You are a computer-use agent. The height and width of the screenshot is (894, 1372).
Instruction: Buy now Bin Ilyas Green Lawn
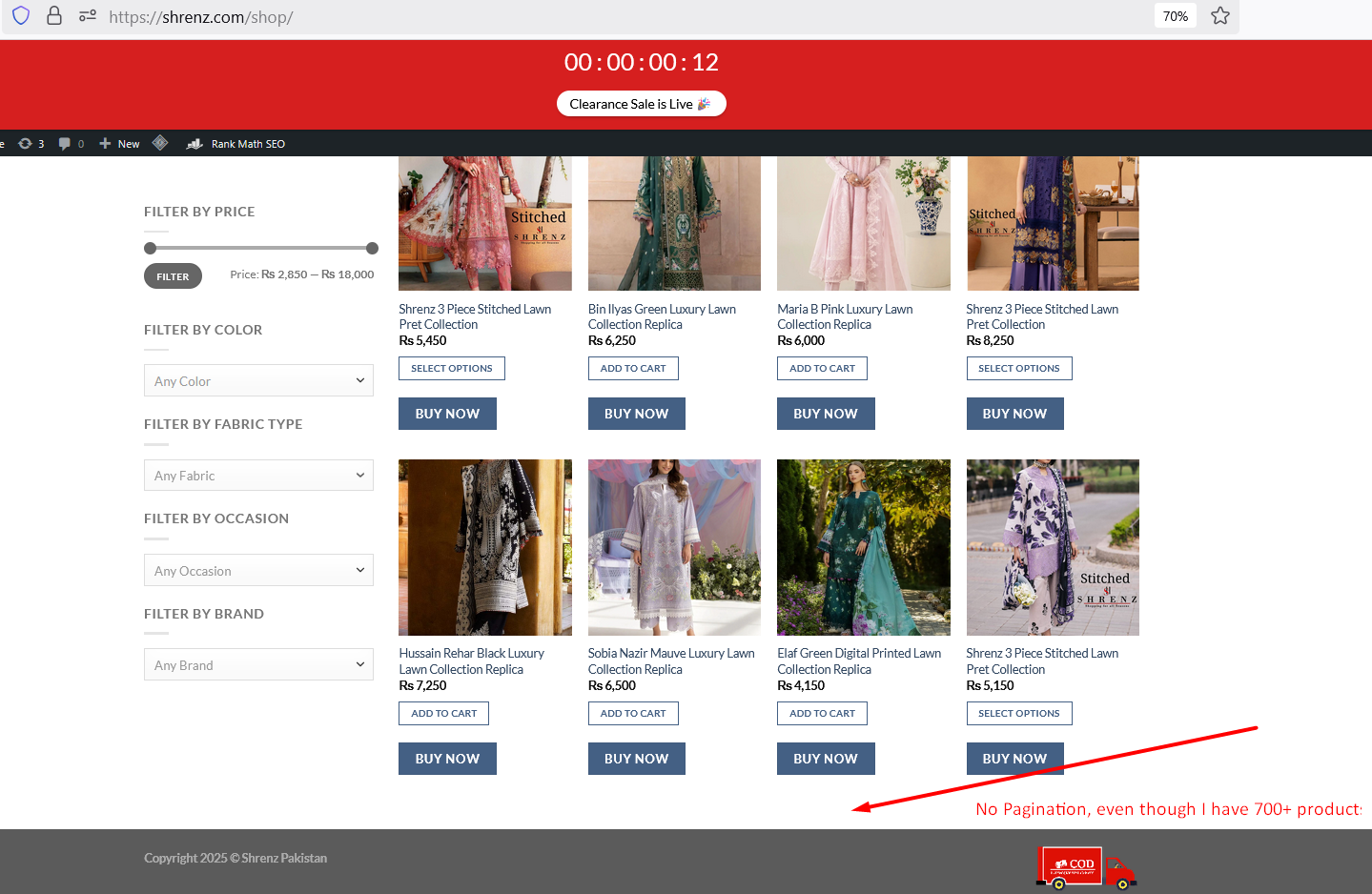[637, 414]
